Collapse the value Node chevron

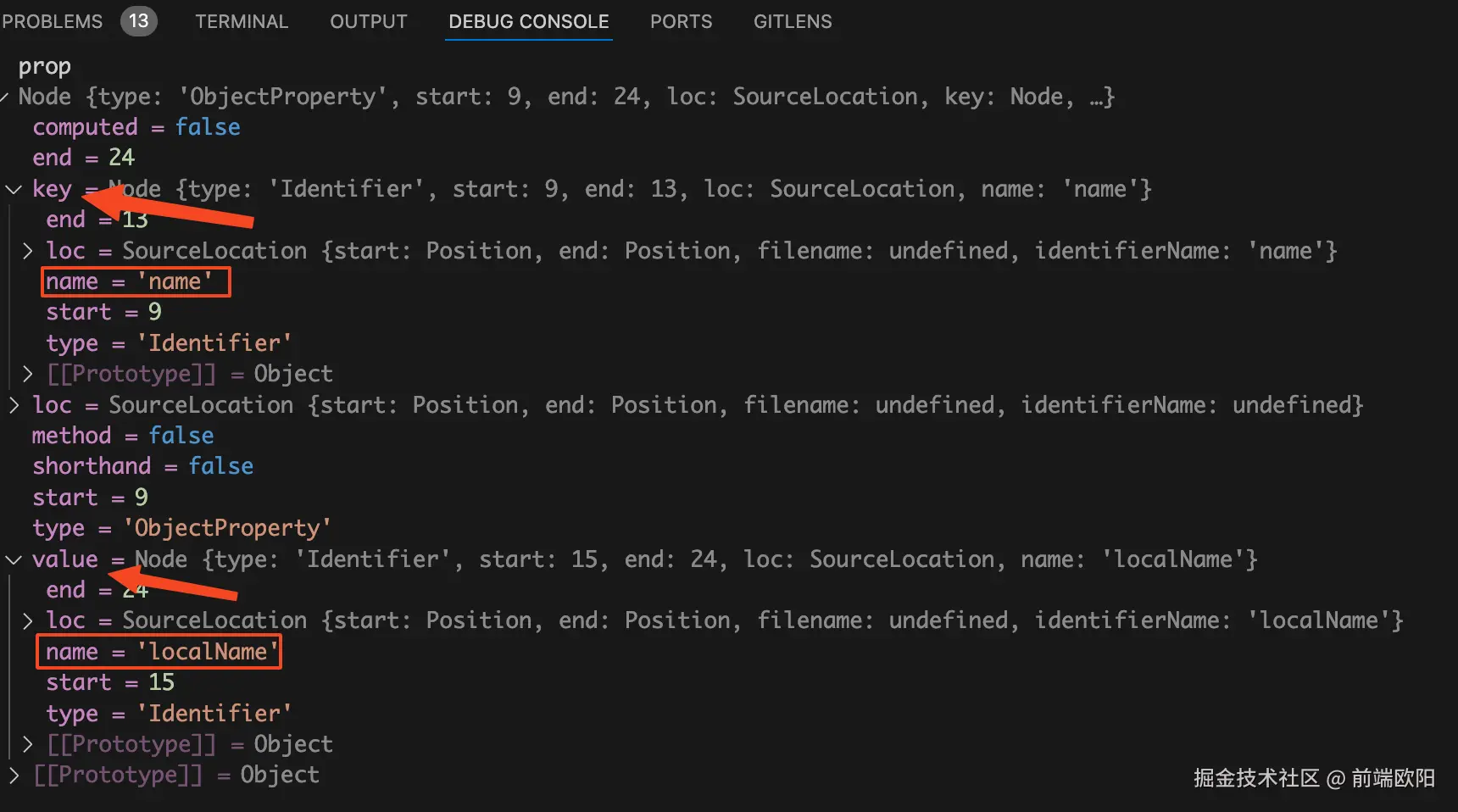14,559
